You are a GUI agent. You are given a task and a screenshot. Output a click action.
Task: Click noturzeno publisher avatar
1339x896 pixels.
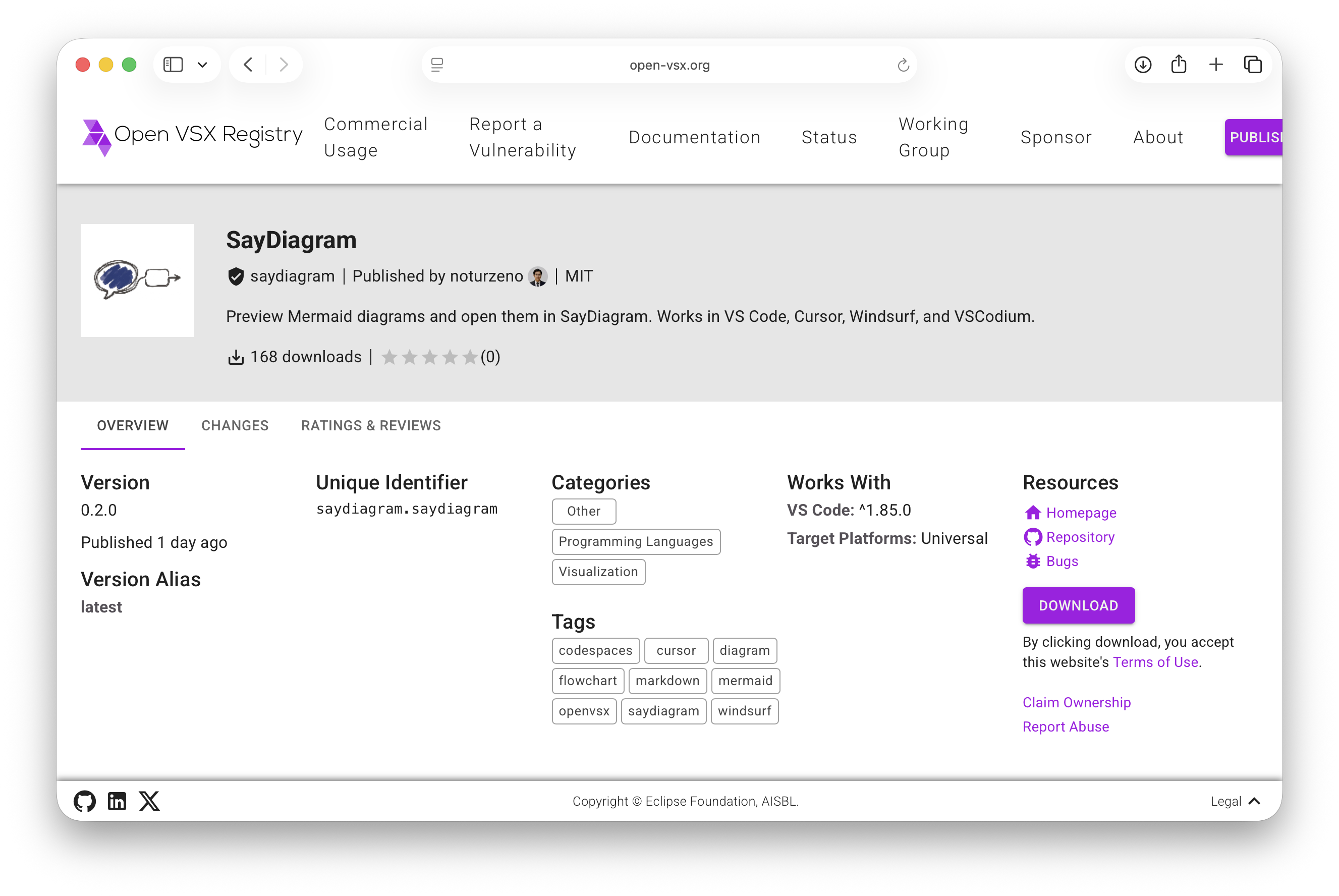(x=538, y=276)
